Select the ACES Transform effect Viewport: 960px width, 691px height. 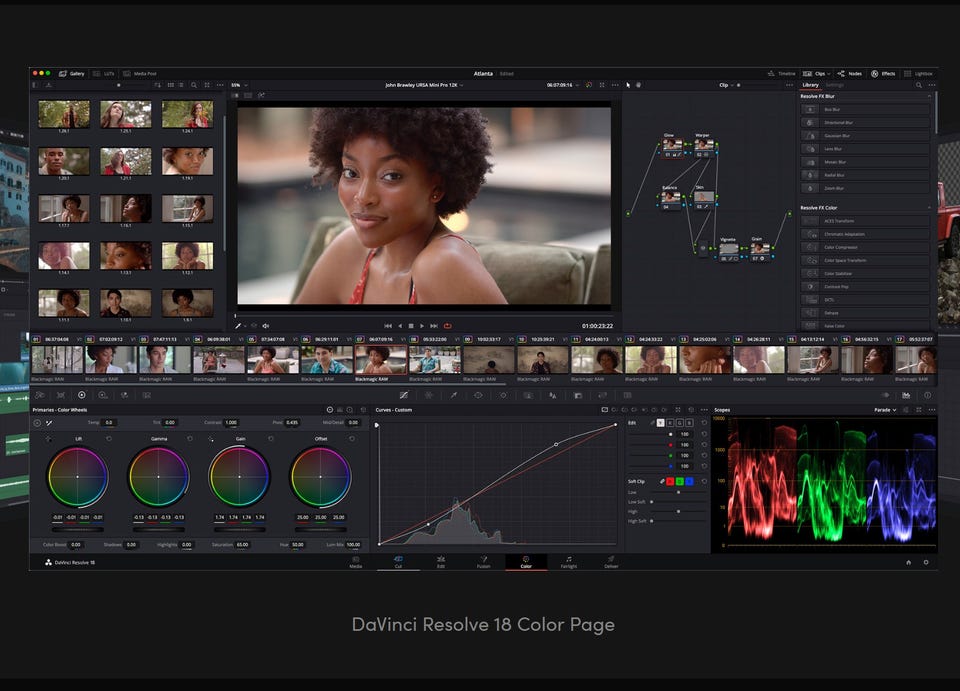(x=865, y=220)
